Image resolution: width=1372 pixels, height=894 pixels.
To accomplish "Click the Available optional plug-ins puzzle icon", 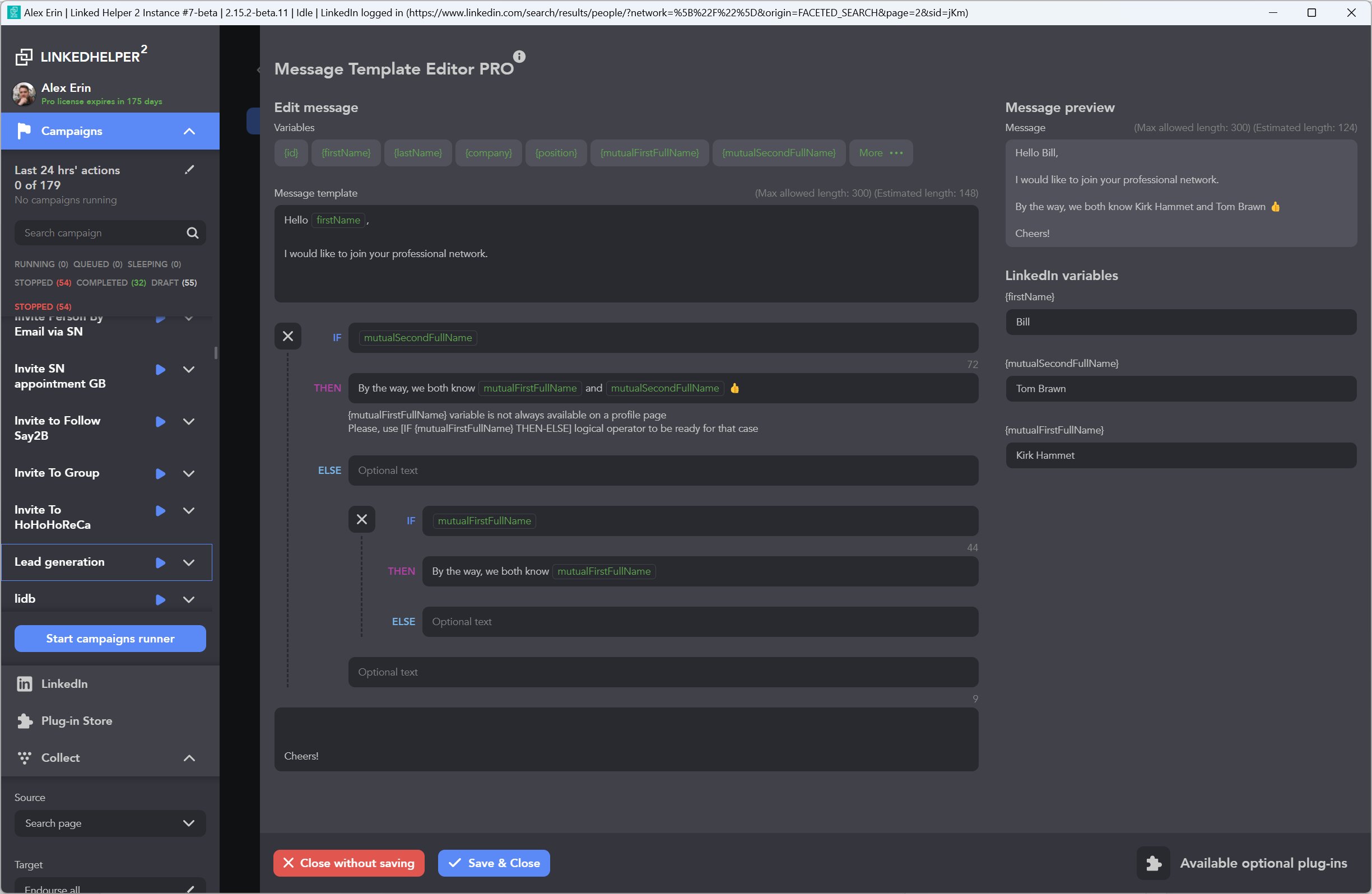I will [x=1153, y=863].
